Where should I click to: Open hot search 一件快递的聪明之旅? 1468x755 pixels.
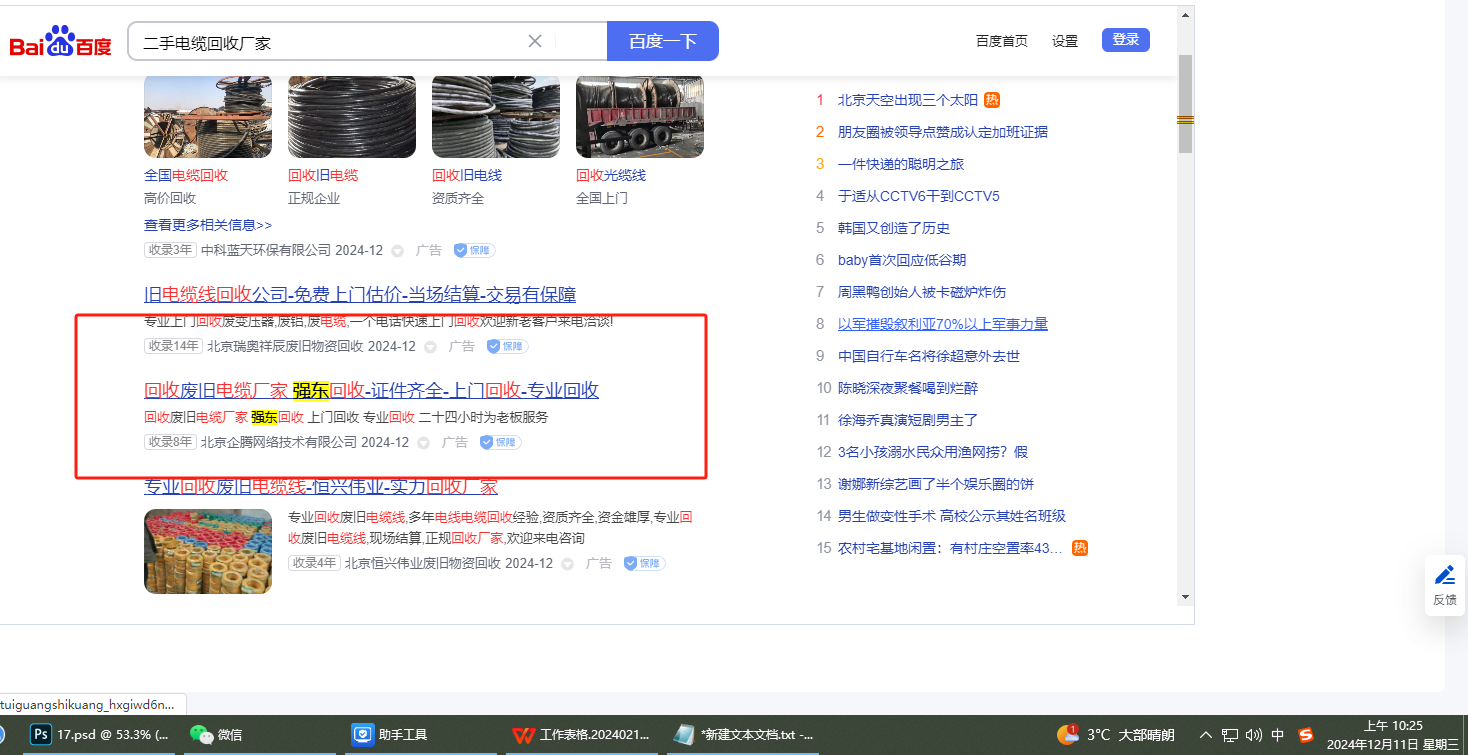click(901, 164)
